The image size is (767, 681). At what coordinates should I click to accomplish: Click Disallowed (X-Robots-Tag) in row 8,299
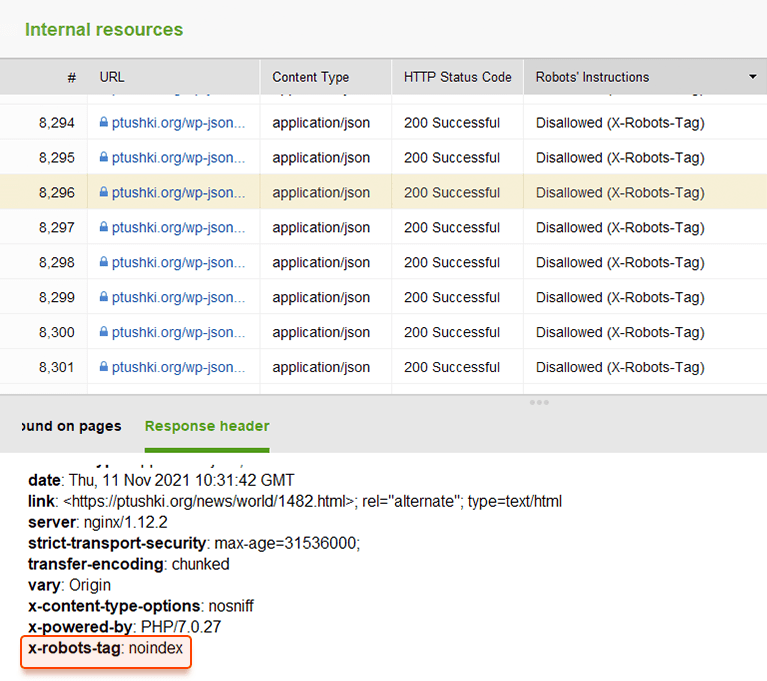(620, 297)
